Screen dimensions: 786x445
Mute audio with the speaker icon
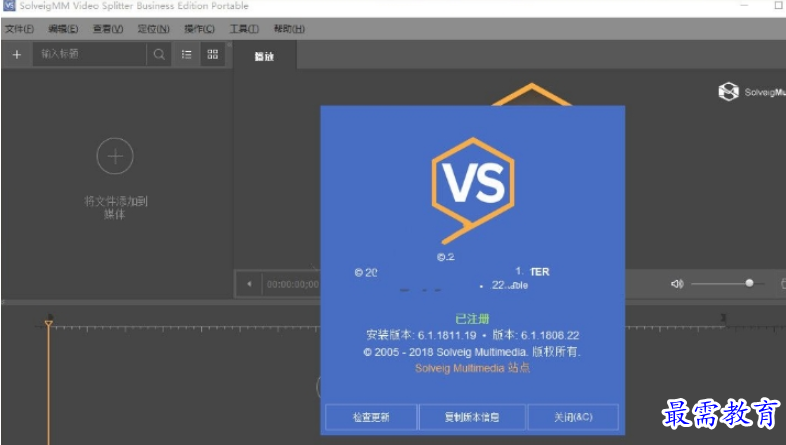[x=677, y=284]
